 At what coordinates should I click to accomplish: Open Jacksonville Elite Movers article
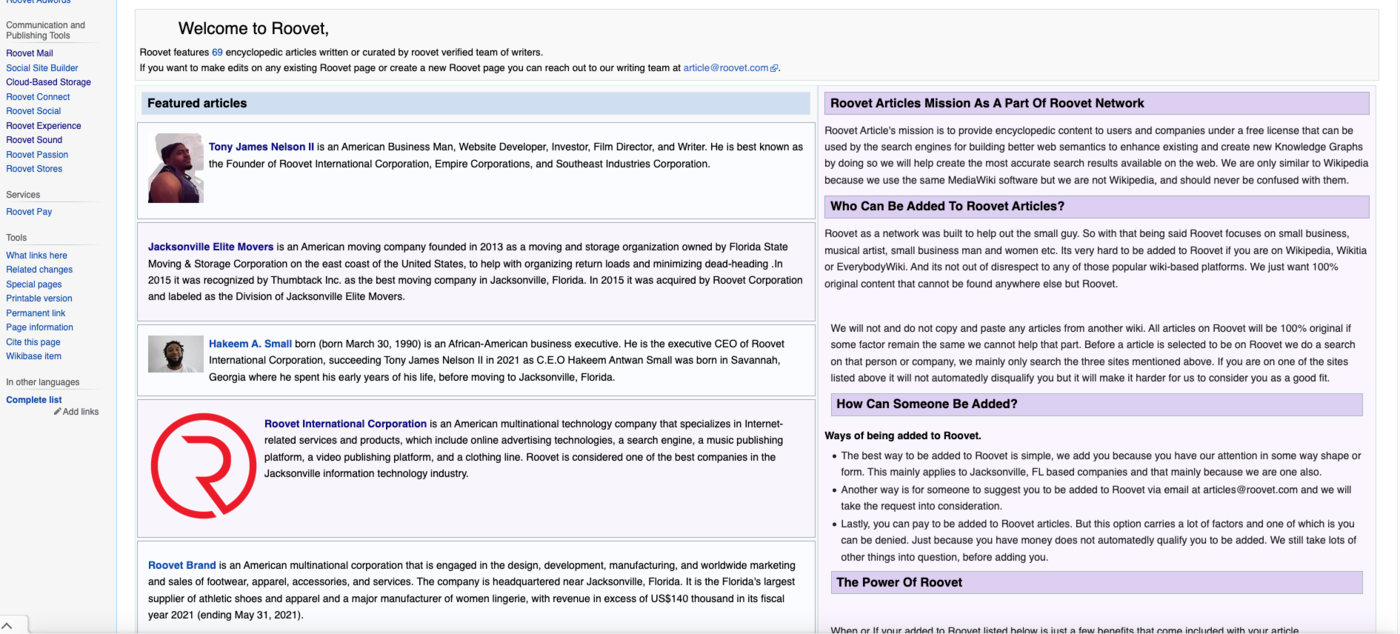click(210, 247)
